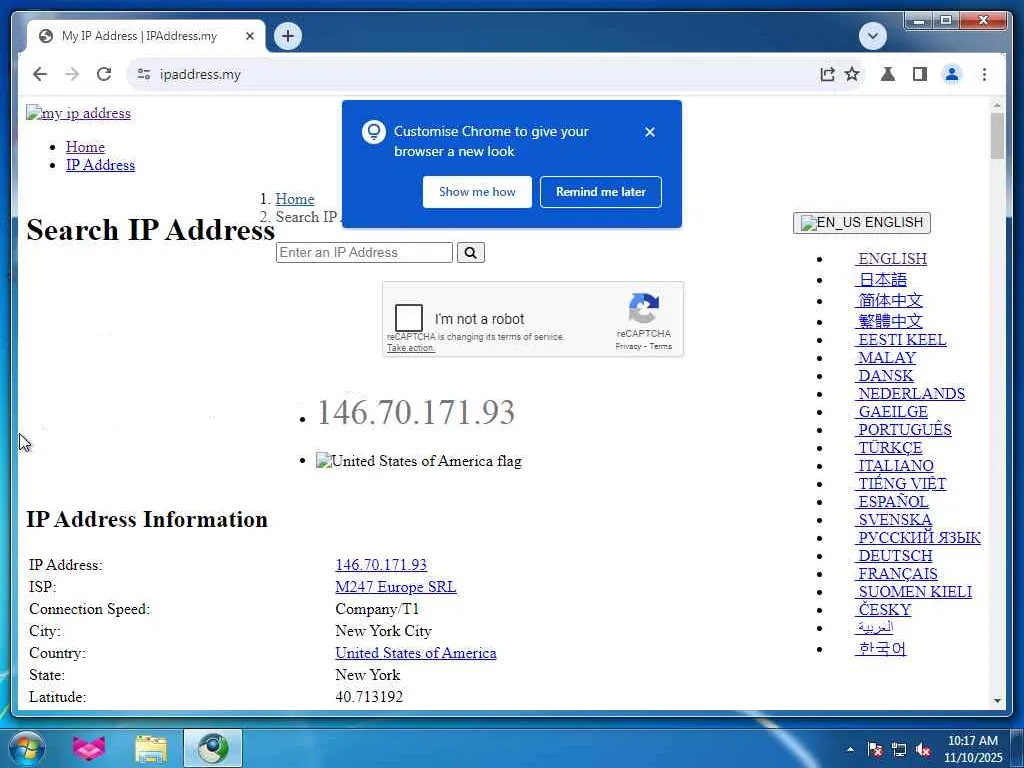Open the reCAPTCHA Privacy link
This screenshot has width=1024, height=768.
point(628,347)
